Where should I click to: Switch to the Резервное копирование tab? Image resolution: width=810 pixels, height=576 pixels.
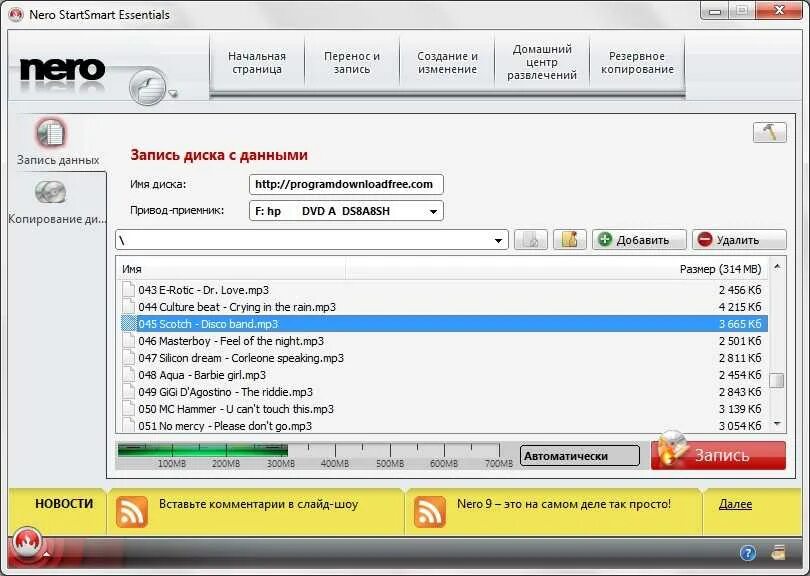point(637,63)
